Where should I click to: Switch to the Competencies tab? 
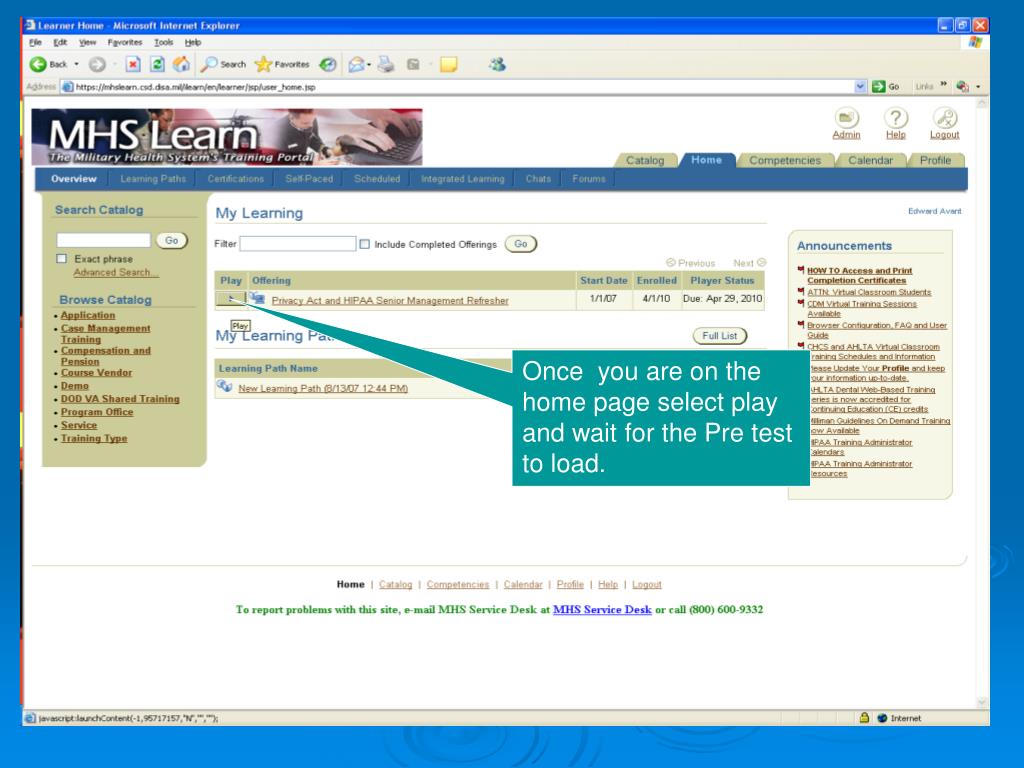785,161
